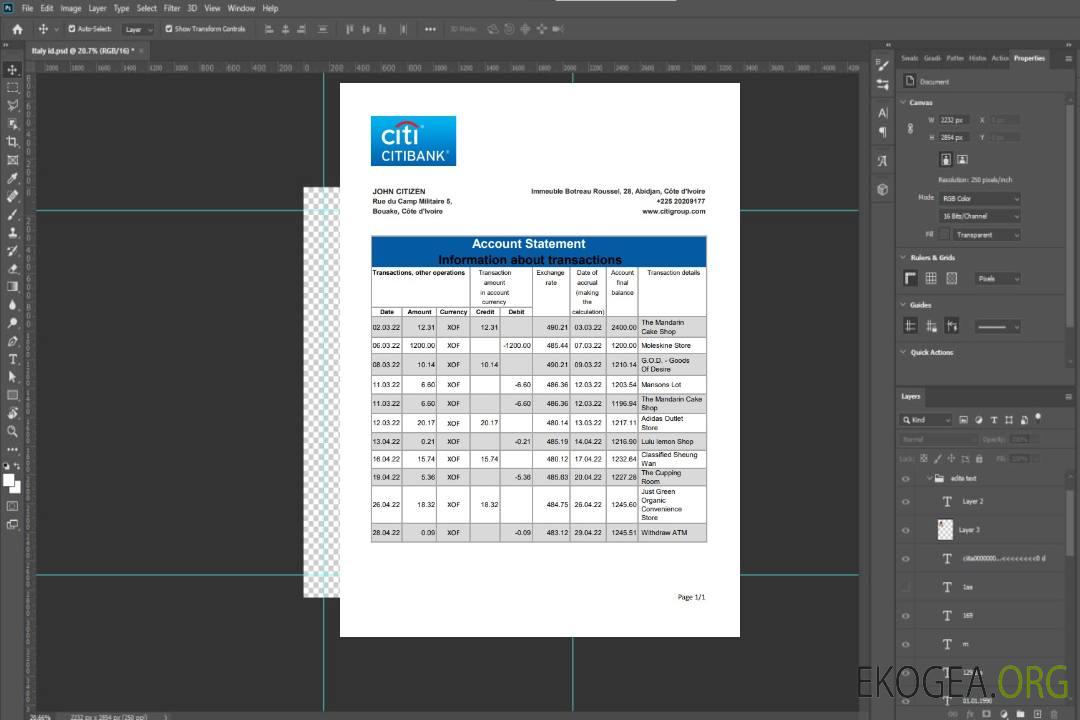Select the Rectangular Marquee tool
The image size is (1080, 720).
pyautogui.click(x=12, y=88)
